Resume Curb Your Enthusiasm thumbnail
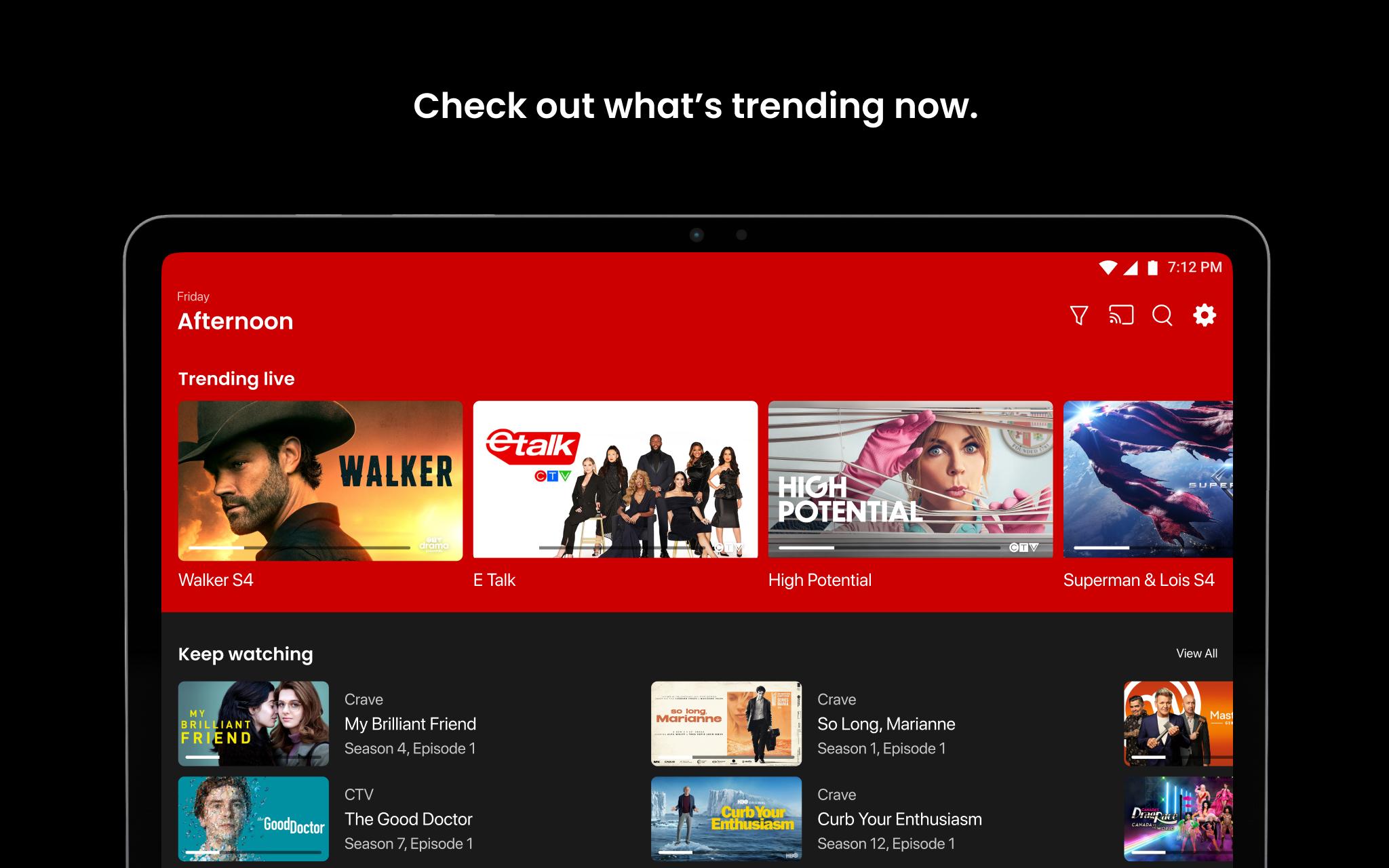Image resolution: width=1389 pixels, height=868 pixels. point(726,818)
